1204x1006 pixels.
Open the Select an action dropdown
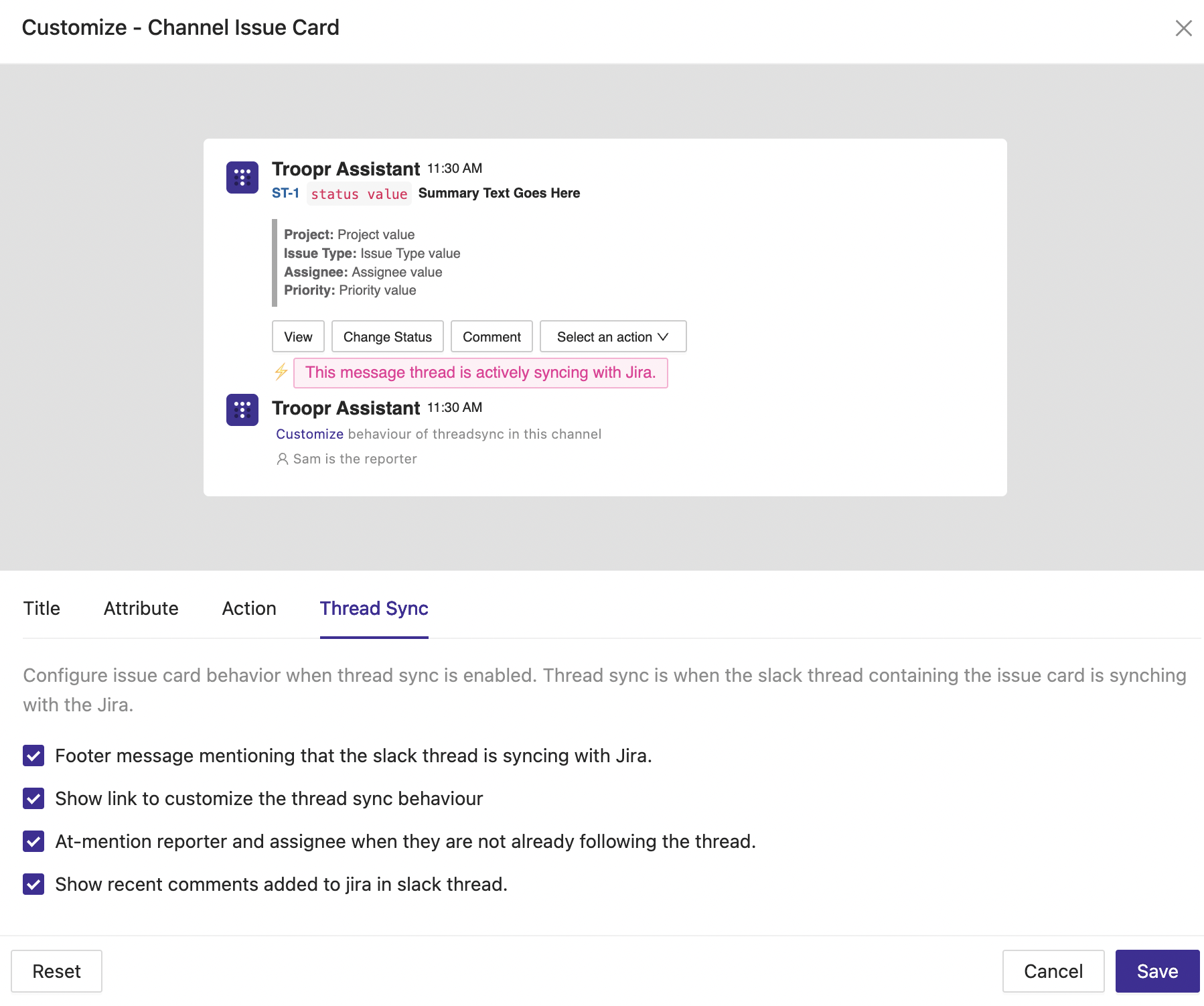[613, 336]
